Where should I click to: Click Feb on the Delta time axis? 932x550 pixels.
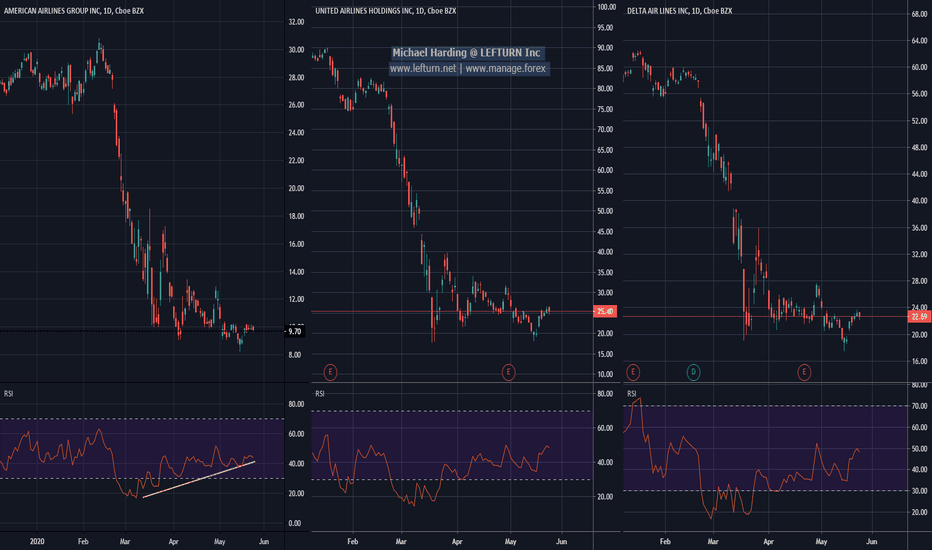click(x=665, y=542)
